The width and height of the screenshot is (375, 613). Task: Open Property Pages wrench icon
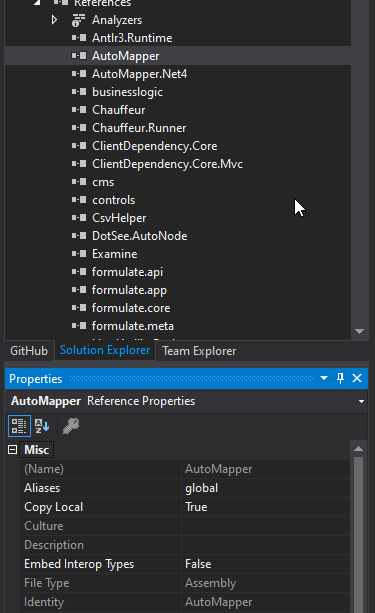tap(71, 426)
